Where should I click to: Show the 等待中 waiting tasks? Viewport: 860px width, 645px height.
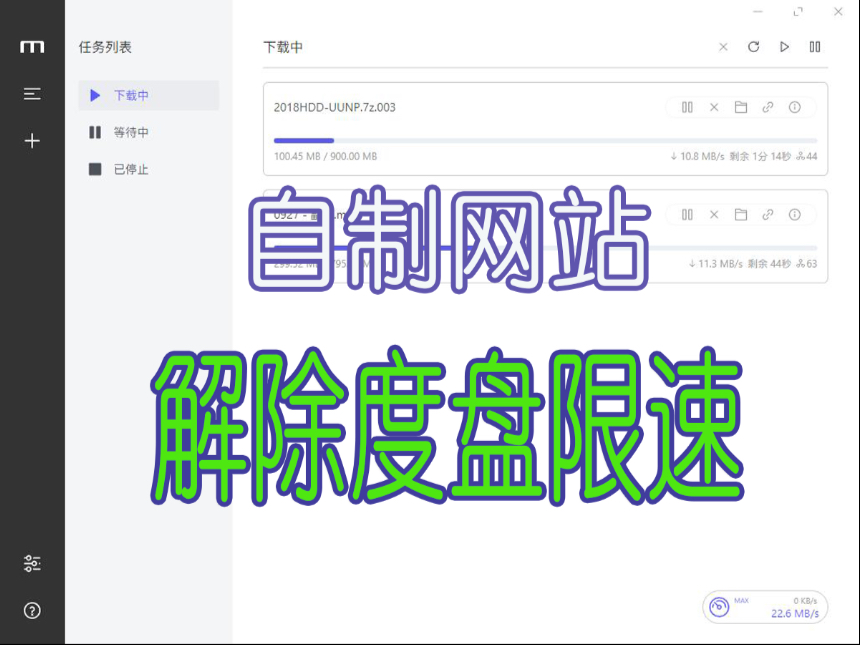(149, 132)
